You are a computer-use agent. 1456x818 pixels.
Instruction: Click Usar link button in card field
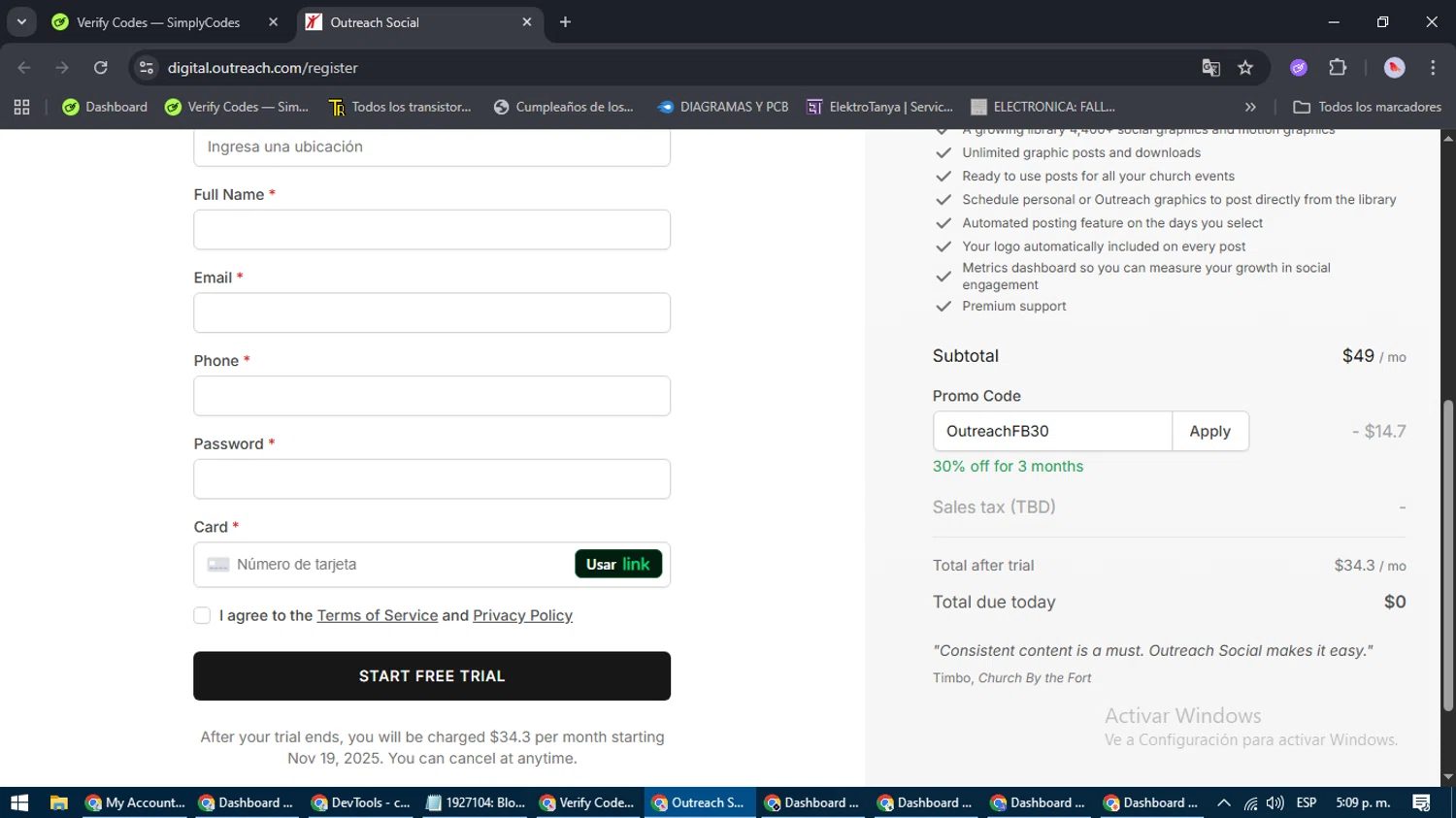click(618, 564)
